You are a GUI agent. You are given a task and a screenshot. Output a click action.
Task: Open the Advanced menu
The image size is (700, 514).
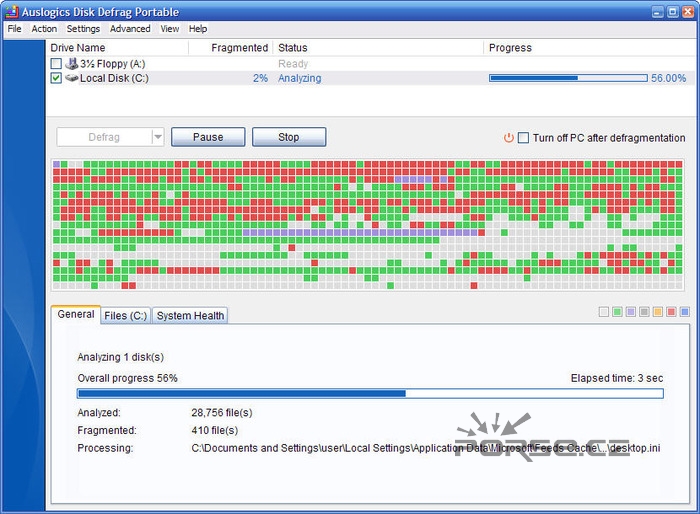130,29
